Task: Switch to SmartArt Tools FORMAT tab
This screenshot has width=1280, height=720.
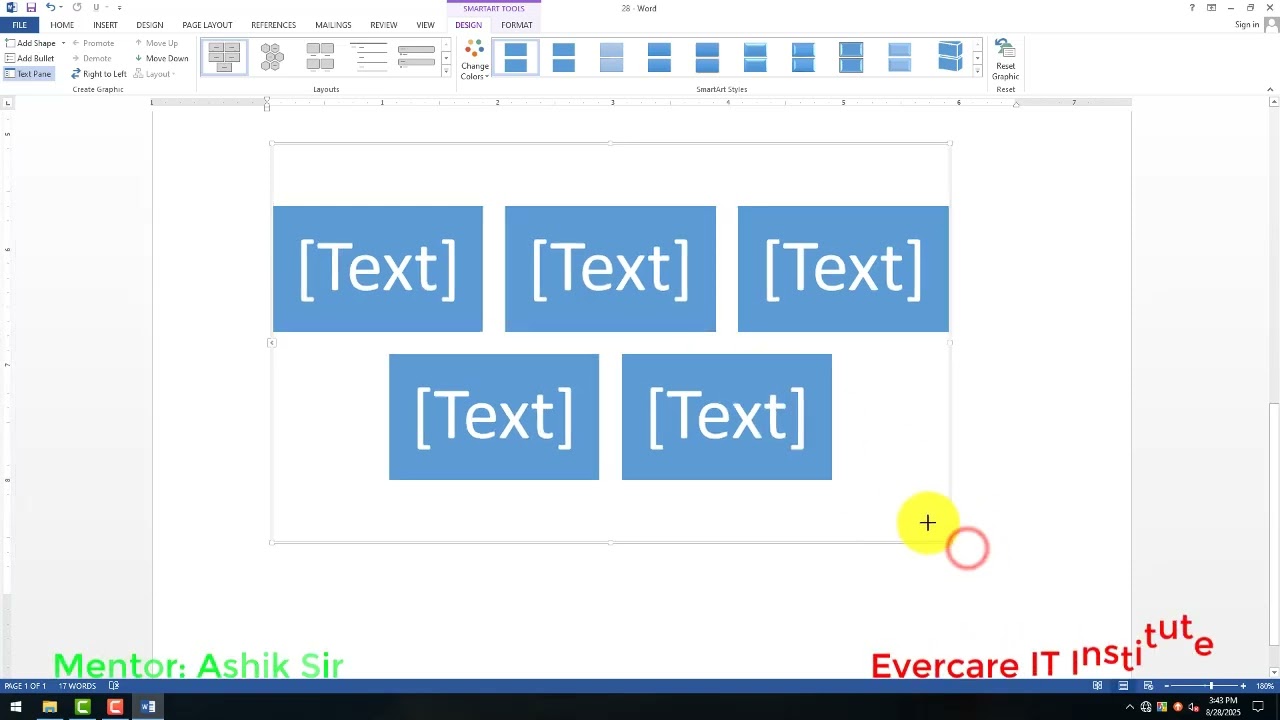Action: point(517,25)
